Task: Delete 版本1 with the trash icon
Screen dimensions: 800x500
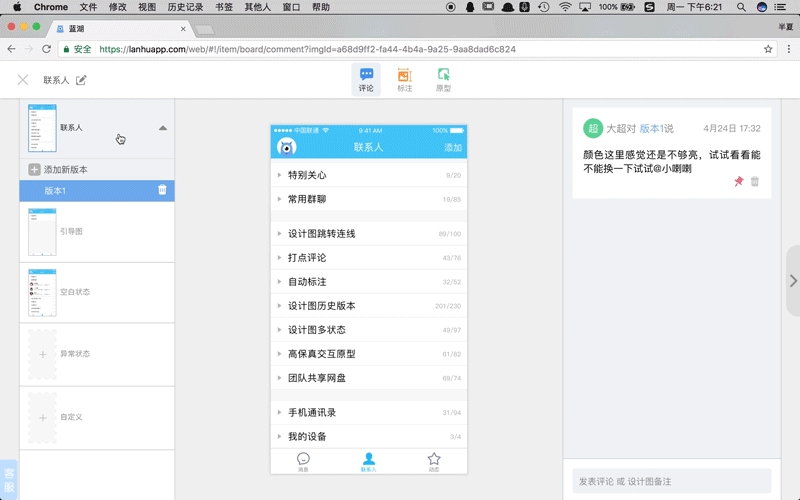Action: 162,190
